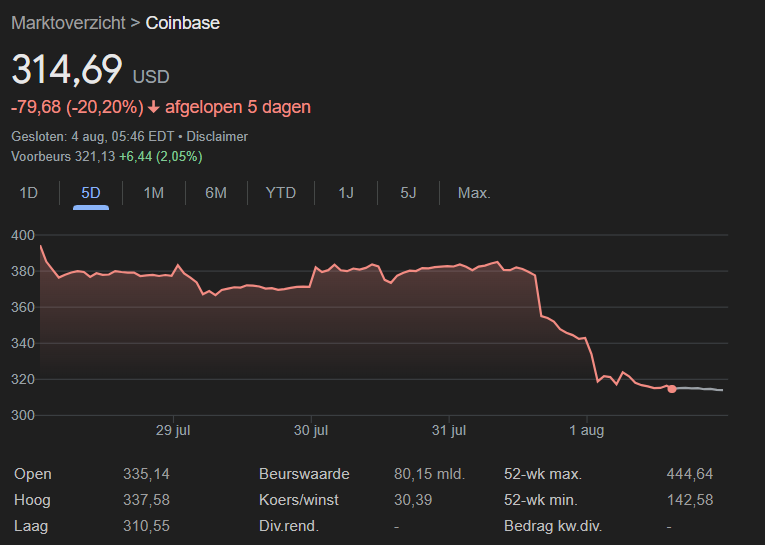Click the 29 jul date label on the axis

(173, 431)
